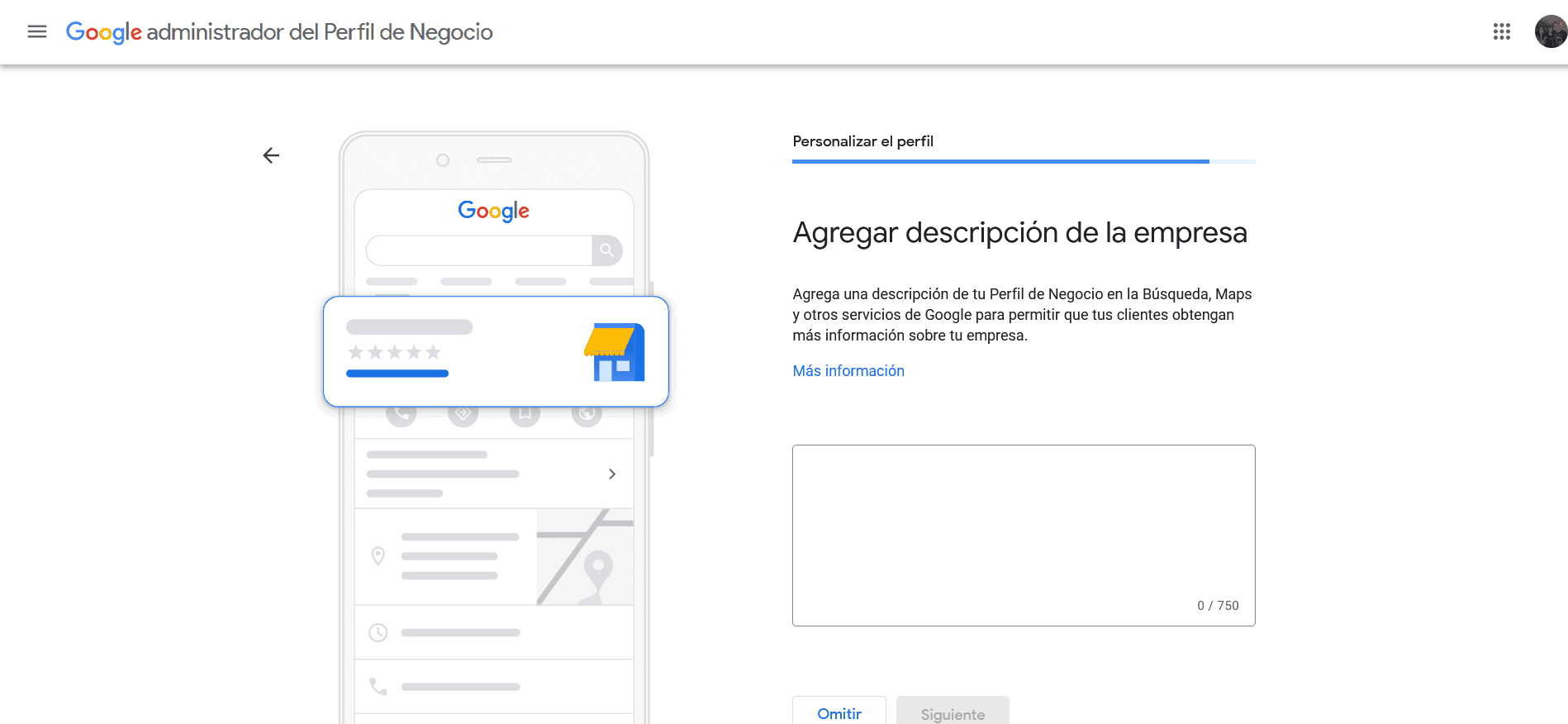
Task: Go back with the left arrow
Action: [x=271, y=155]
